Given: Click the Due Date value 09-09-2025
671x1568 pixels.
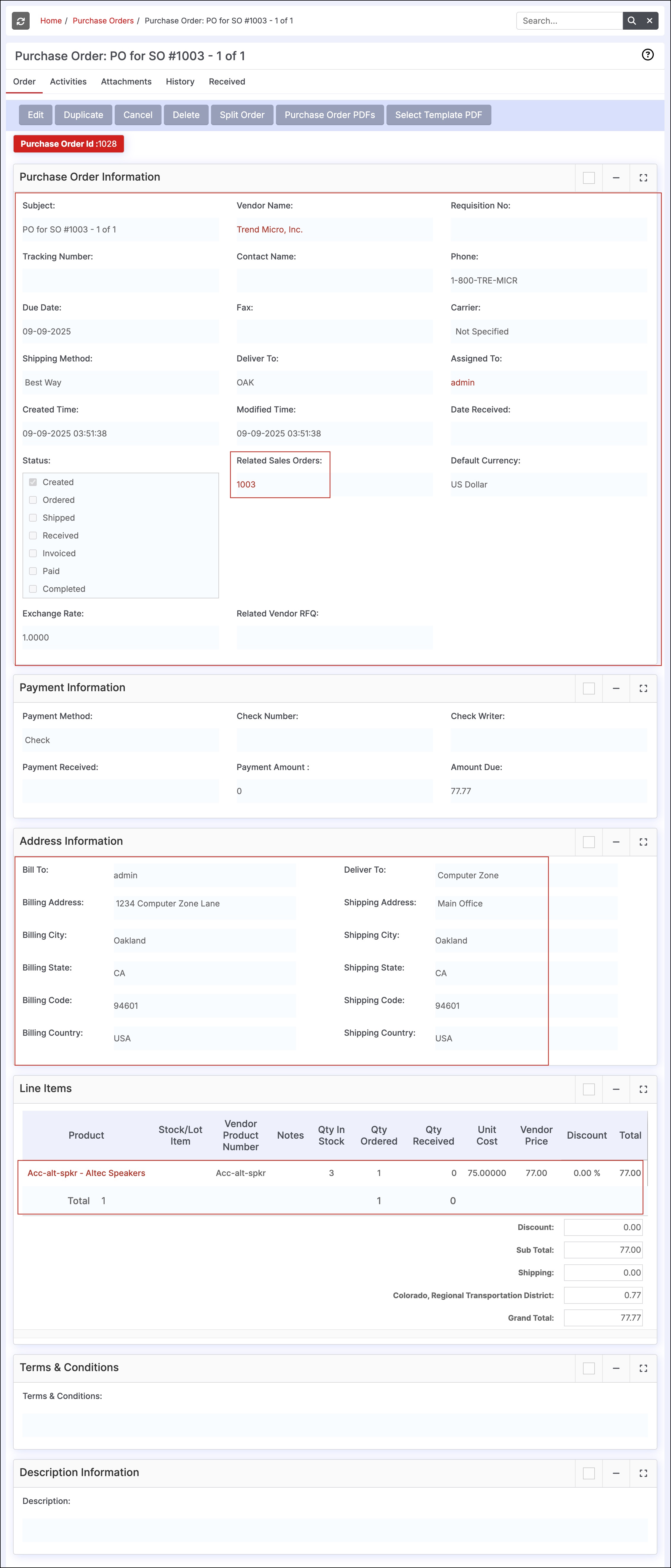Looking at the screenshot, I should coord(47,332).
